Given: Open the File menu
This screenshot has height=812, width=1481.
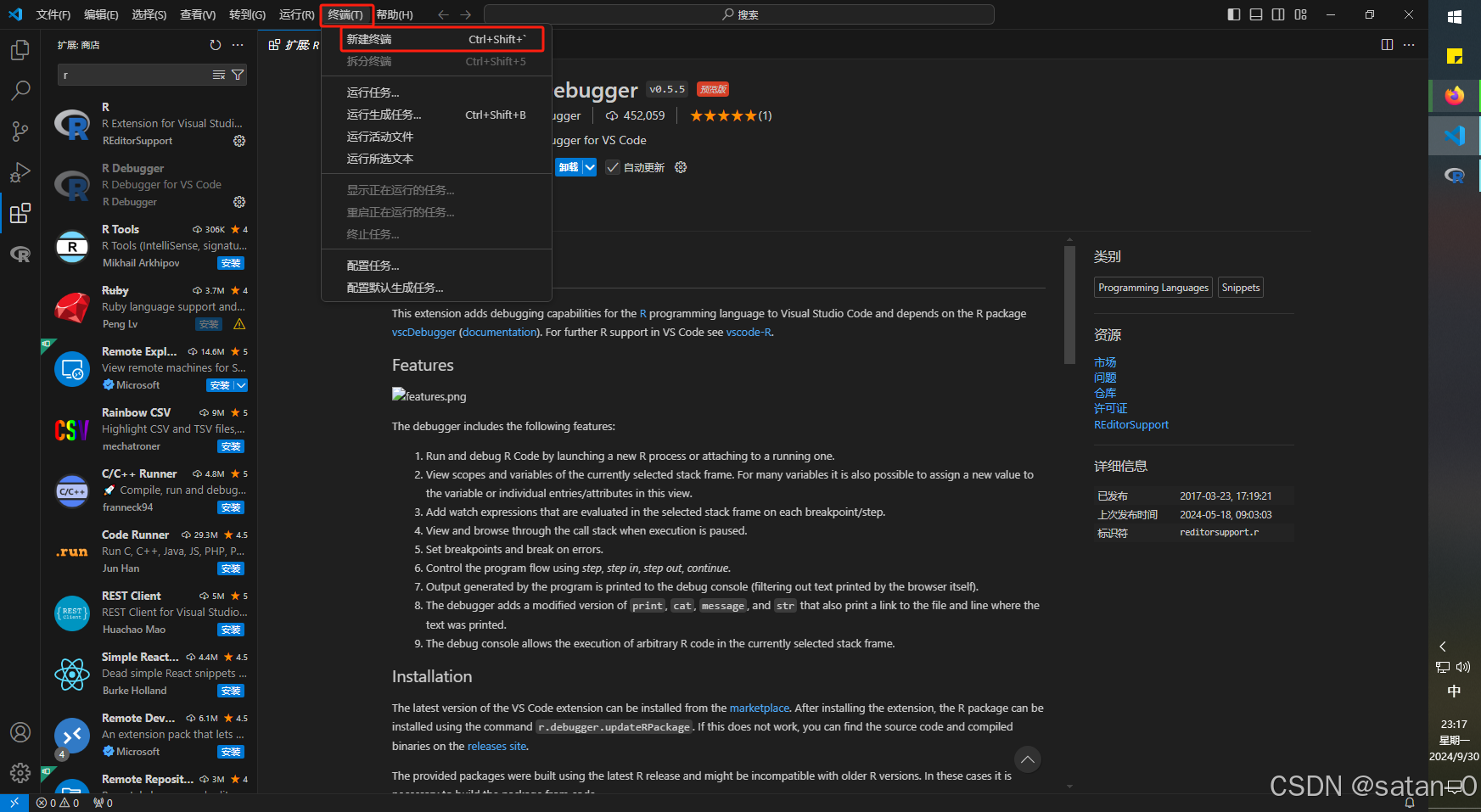Looking at the screenshot, I should coord(53,14).
